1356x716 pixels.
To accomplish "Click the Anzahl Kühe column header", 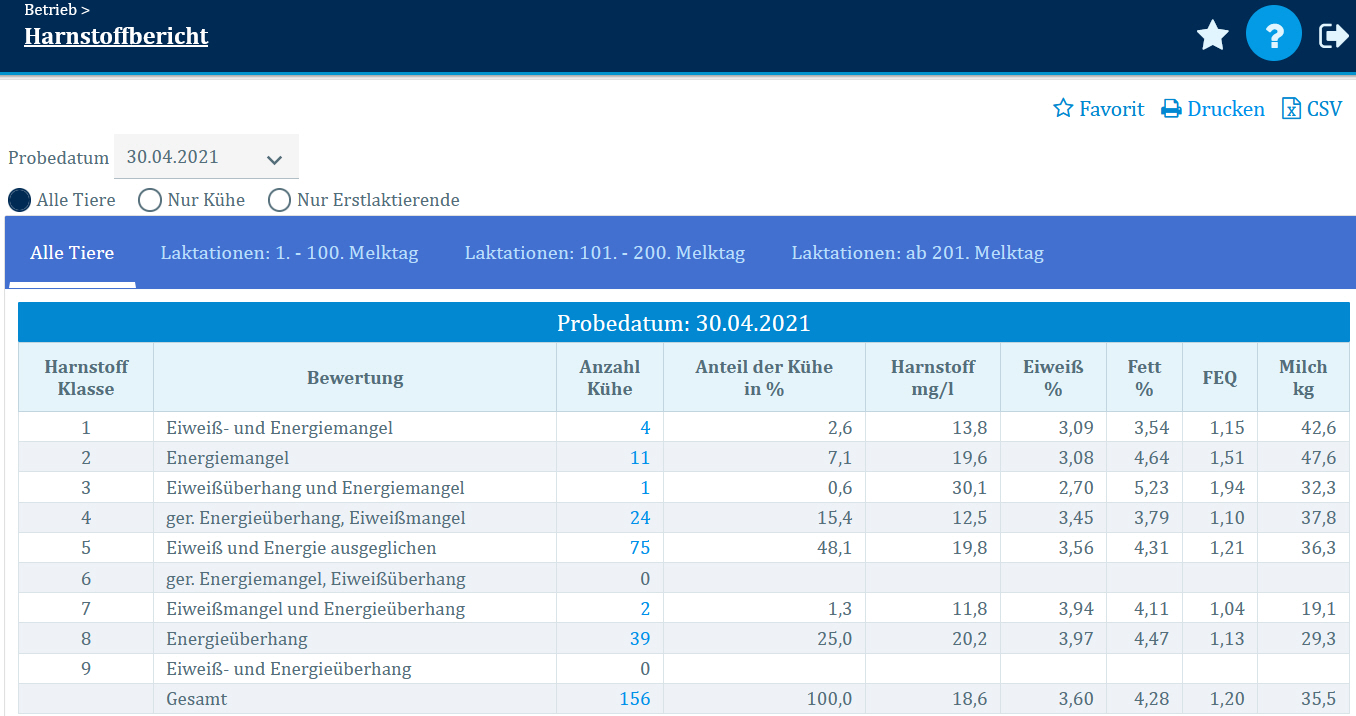I will 609,378.
